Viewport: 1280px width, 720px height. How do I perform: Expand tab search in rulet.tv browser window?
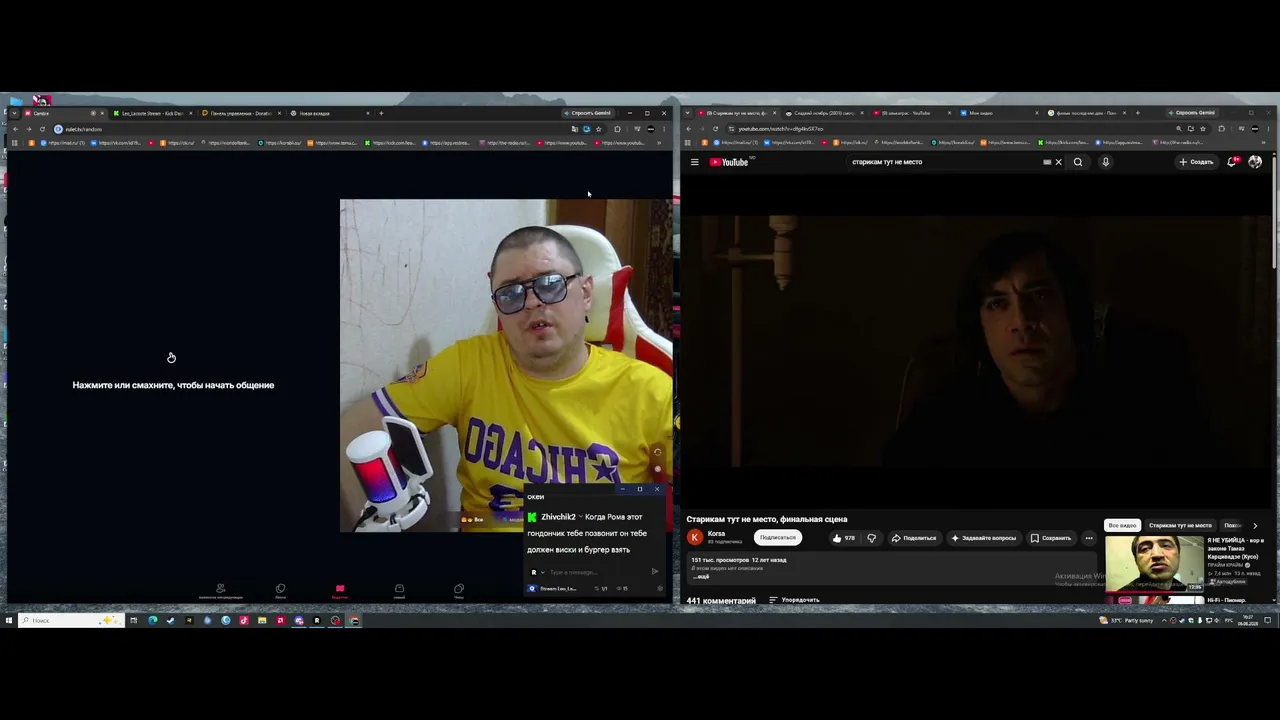pyautogui.click(x=14, y=113)
